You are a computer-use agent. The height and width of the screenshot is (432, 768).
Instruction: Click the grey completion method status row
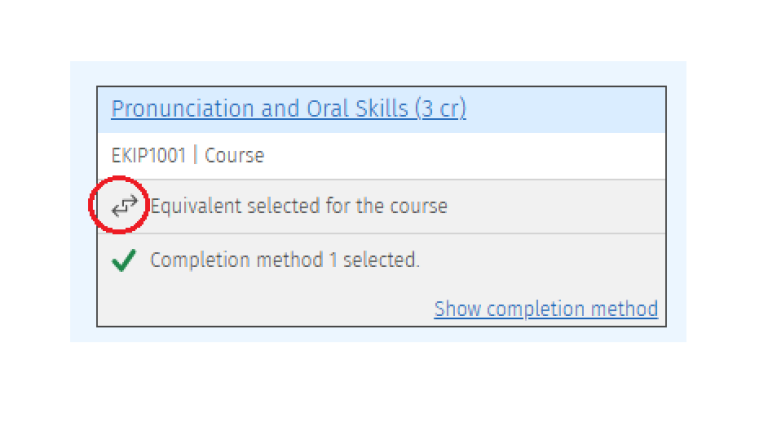tap(382, 279)
